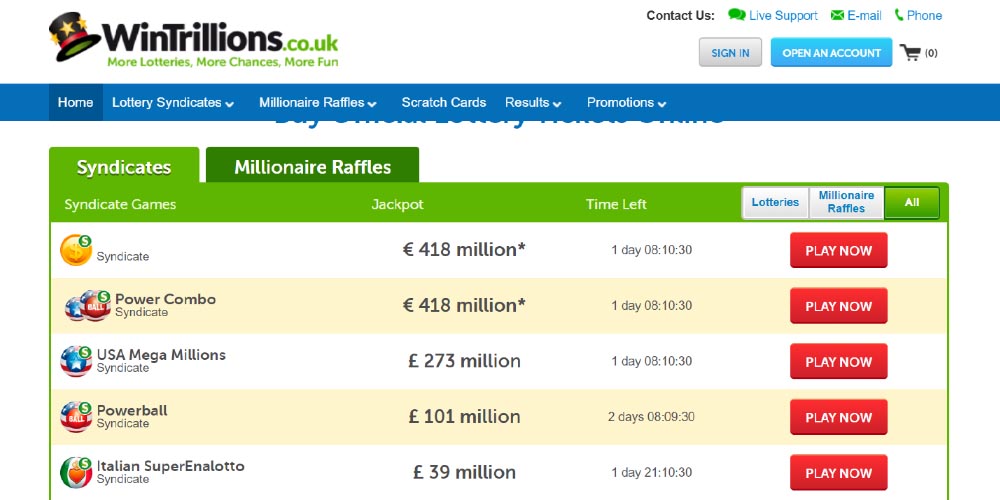
Task: Open the Scratch Cards menu item
Action: (444, 103)
